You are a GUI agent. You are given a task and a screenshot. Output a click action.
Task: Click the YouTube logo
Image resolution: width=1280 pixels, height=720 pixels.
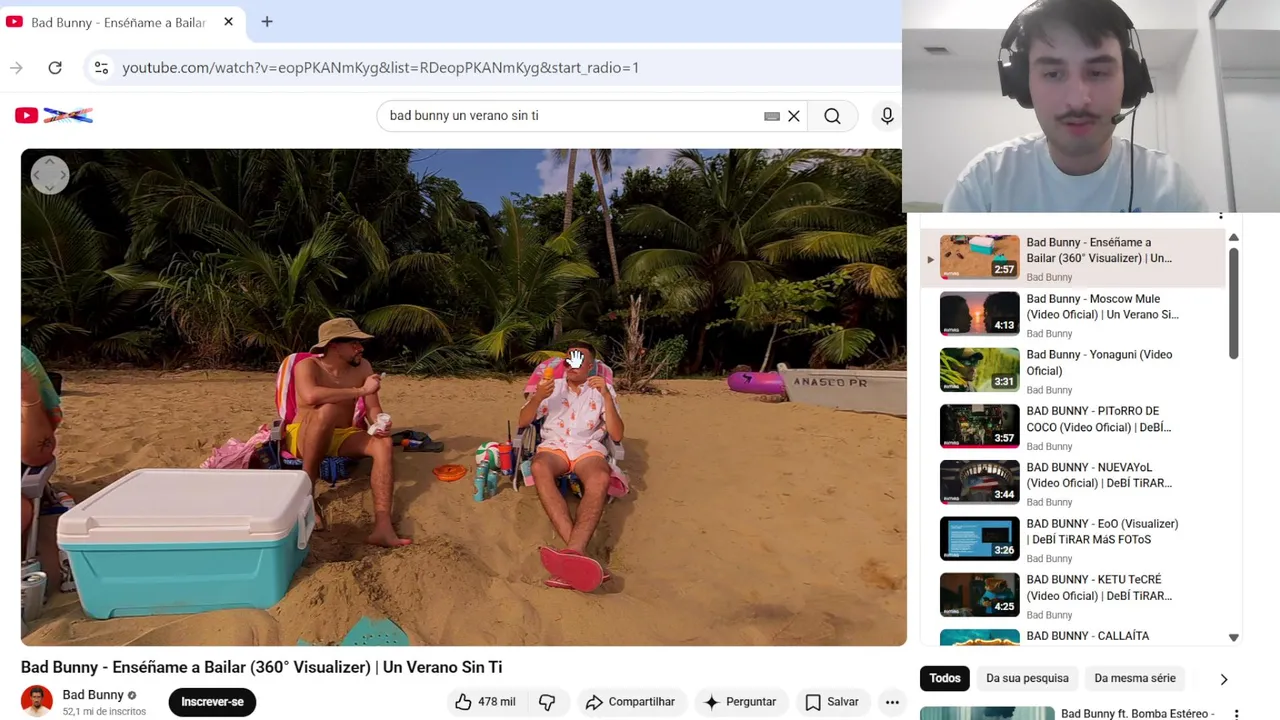[54, 116]
